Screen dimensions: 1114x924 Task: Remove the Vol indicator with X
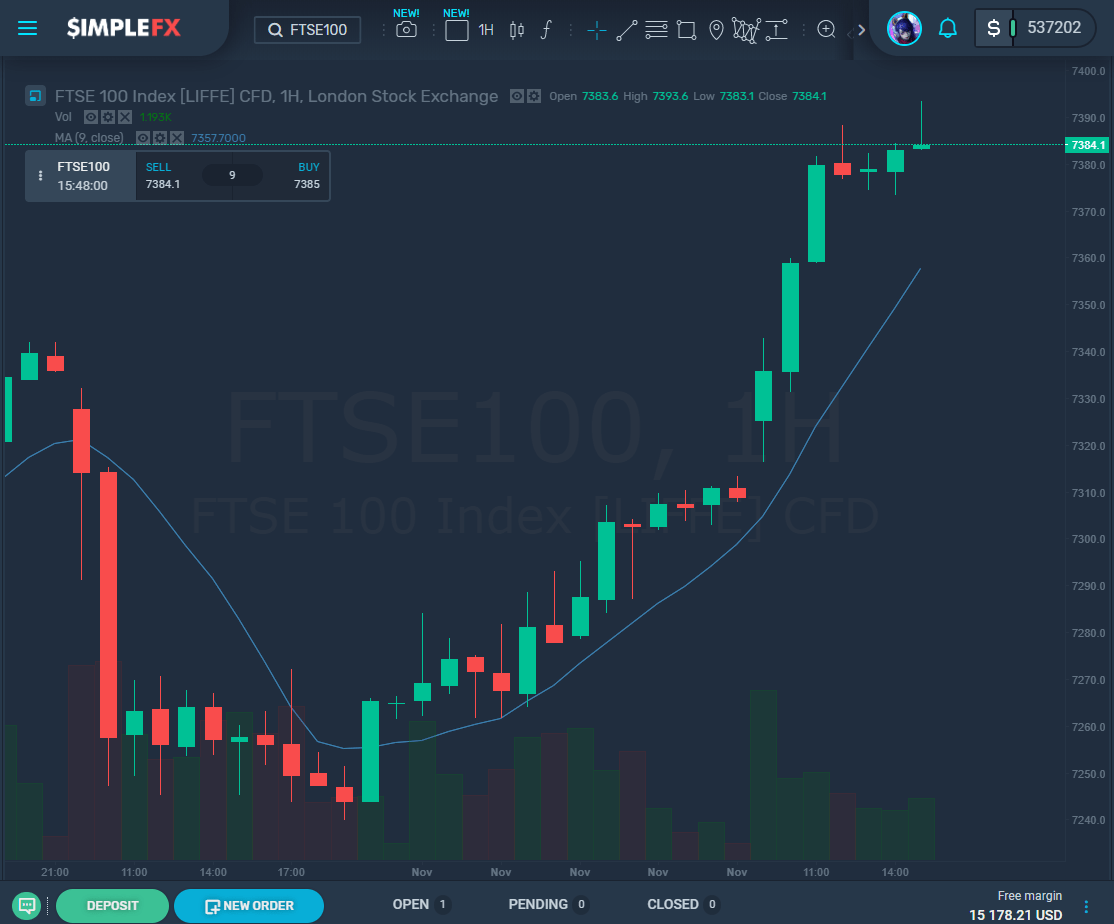click(125, 117)
